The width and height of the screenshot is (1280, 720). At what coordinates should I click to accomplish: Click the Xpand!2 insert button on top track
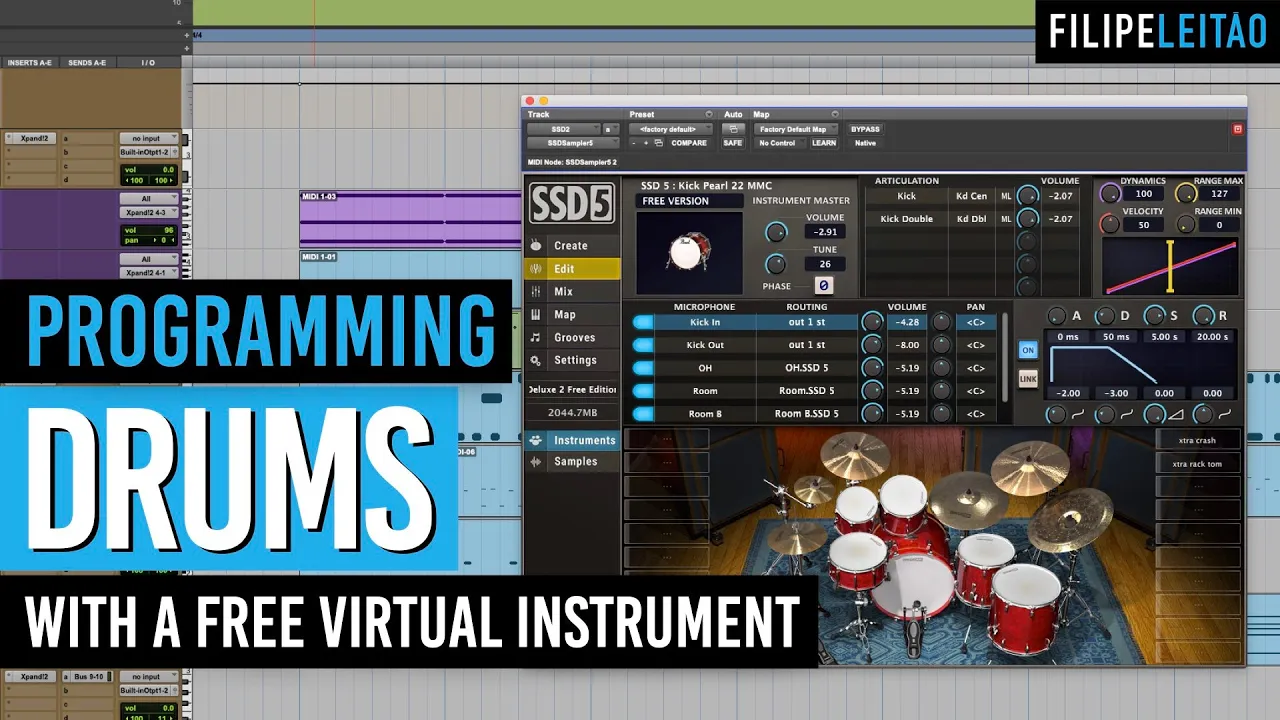tap(29, 138)
